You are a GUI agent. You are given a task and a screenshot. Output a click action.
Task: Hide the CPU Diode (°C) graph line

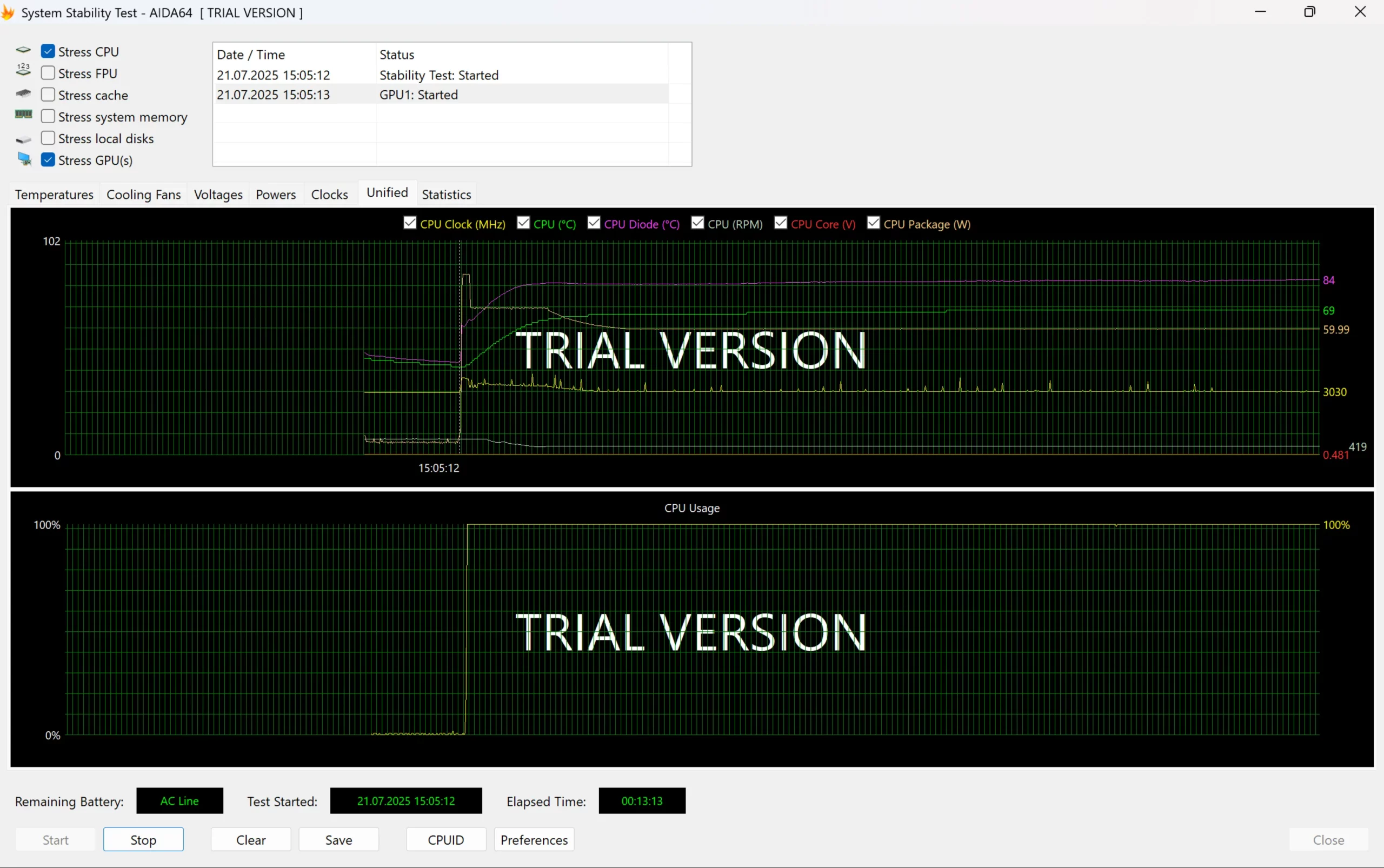[x=594, y=223]
